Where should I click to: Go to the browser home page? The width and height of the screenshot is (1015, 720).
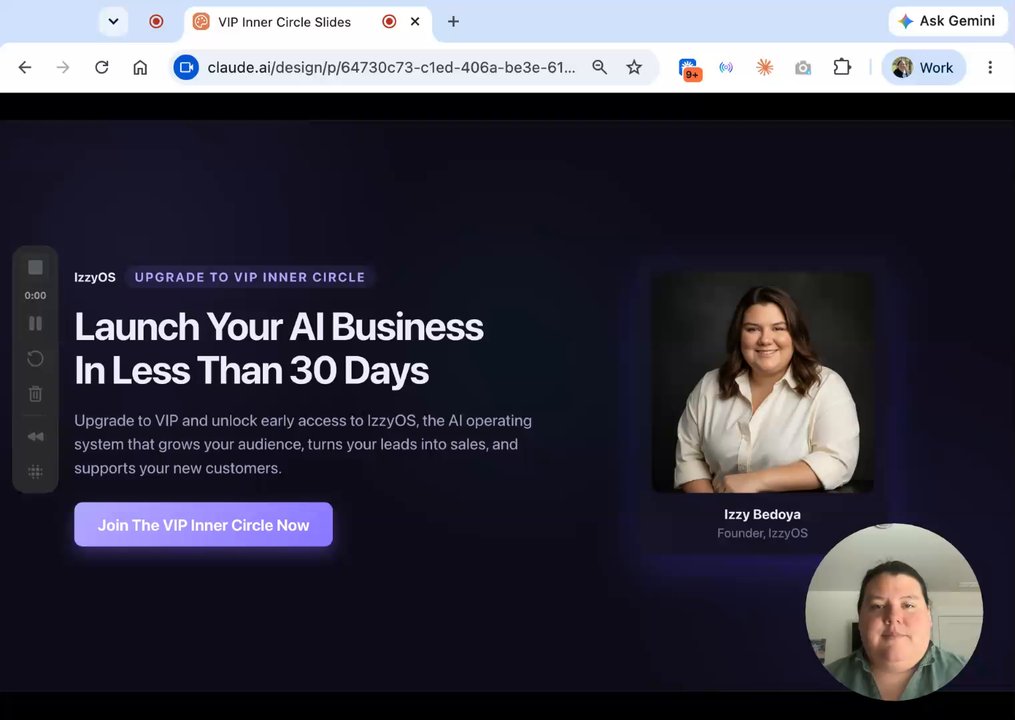point(140,67)
